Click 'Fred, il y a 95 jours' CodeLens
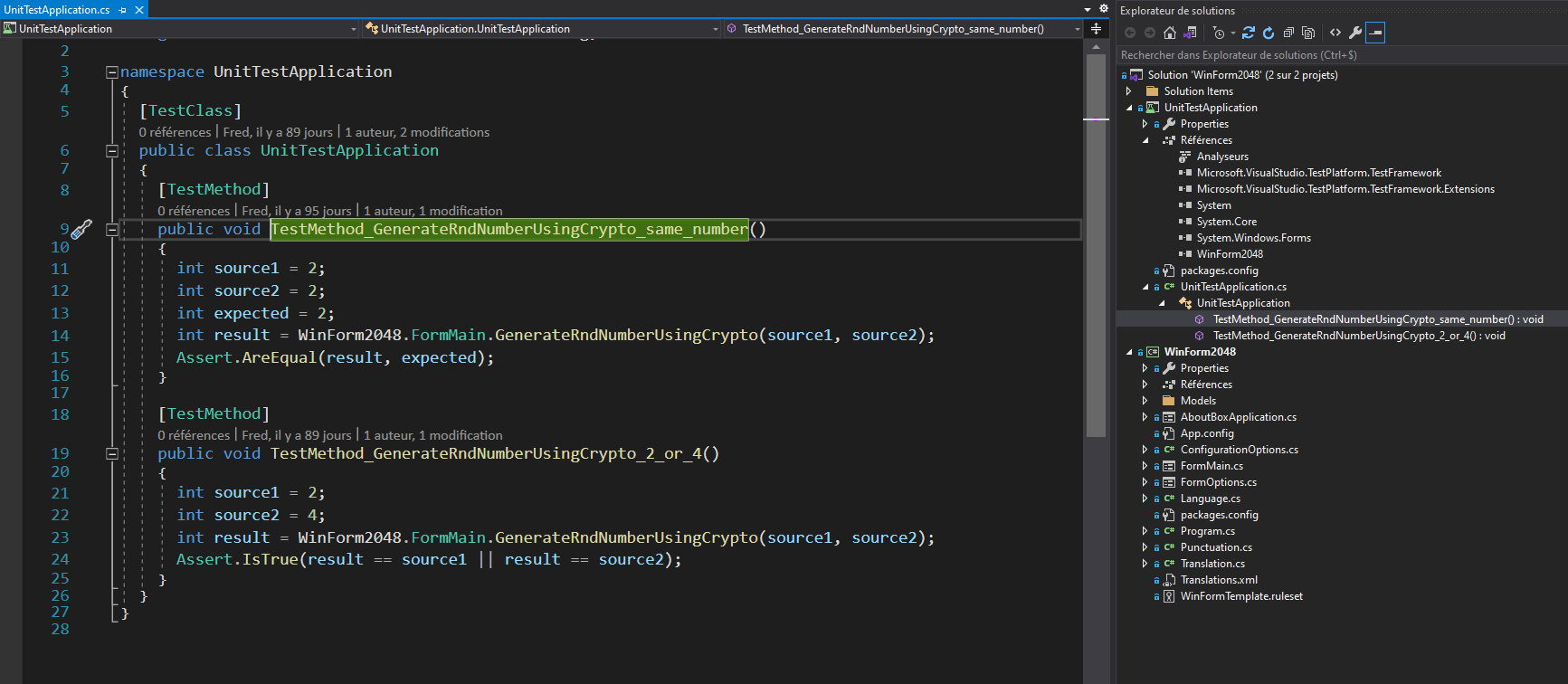The image size is (1568, 684). 297,211
